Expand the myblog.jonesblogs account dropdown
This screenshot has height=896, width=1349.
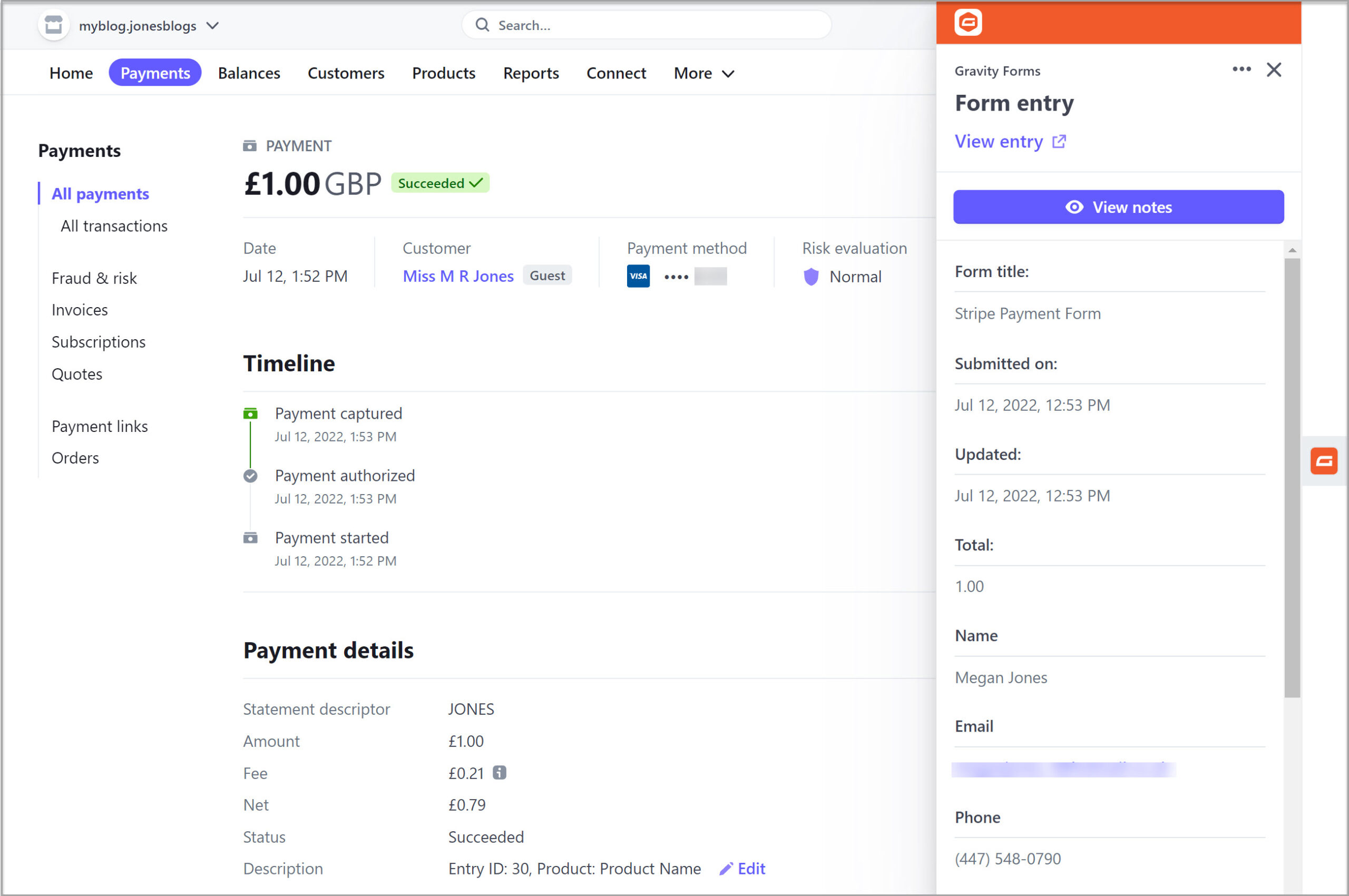(213, 26)
